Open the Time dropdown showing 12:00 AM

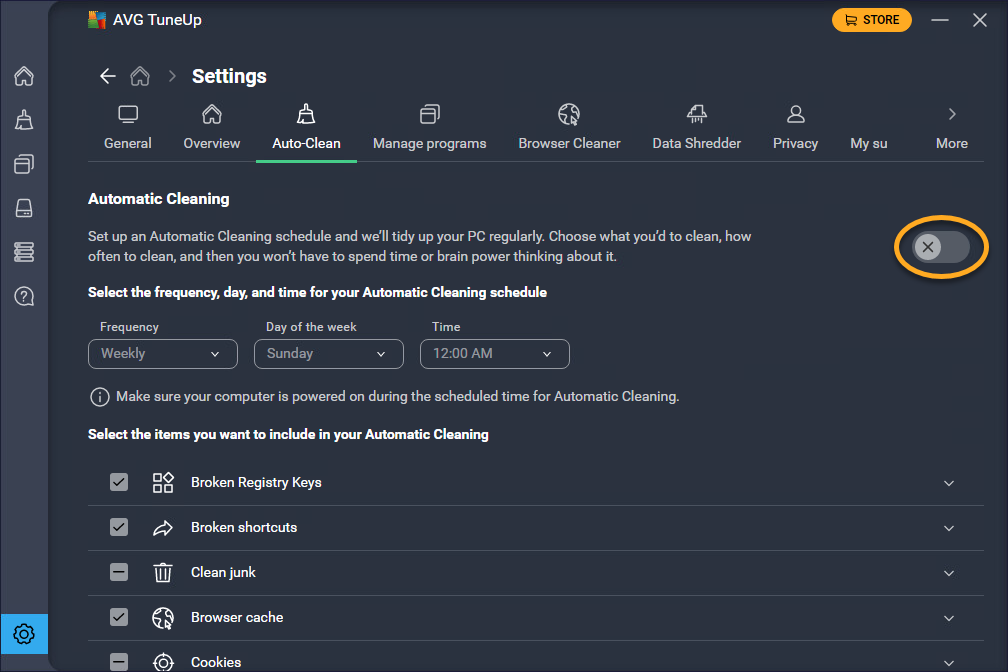point(494,354)
